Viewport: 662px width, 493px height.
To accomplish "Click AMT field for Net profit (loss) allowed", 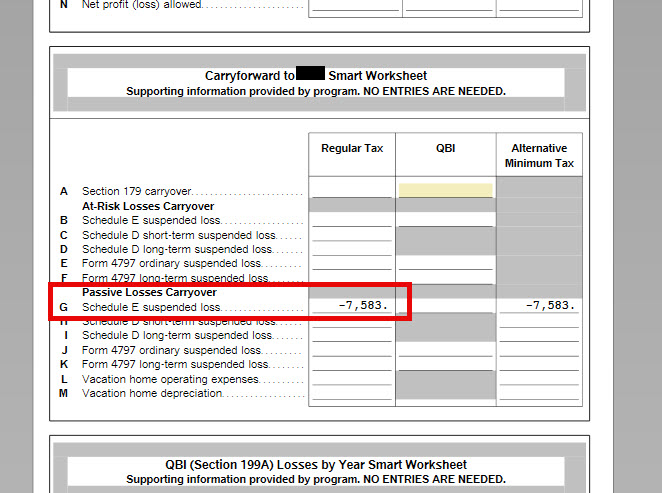I will click(539, 5).
